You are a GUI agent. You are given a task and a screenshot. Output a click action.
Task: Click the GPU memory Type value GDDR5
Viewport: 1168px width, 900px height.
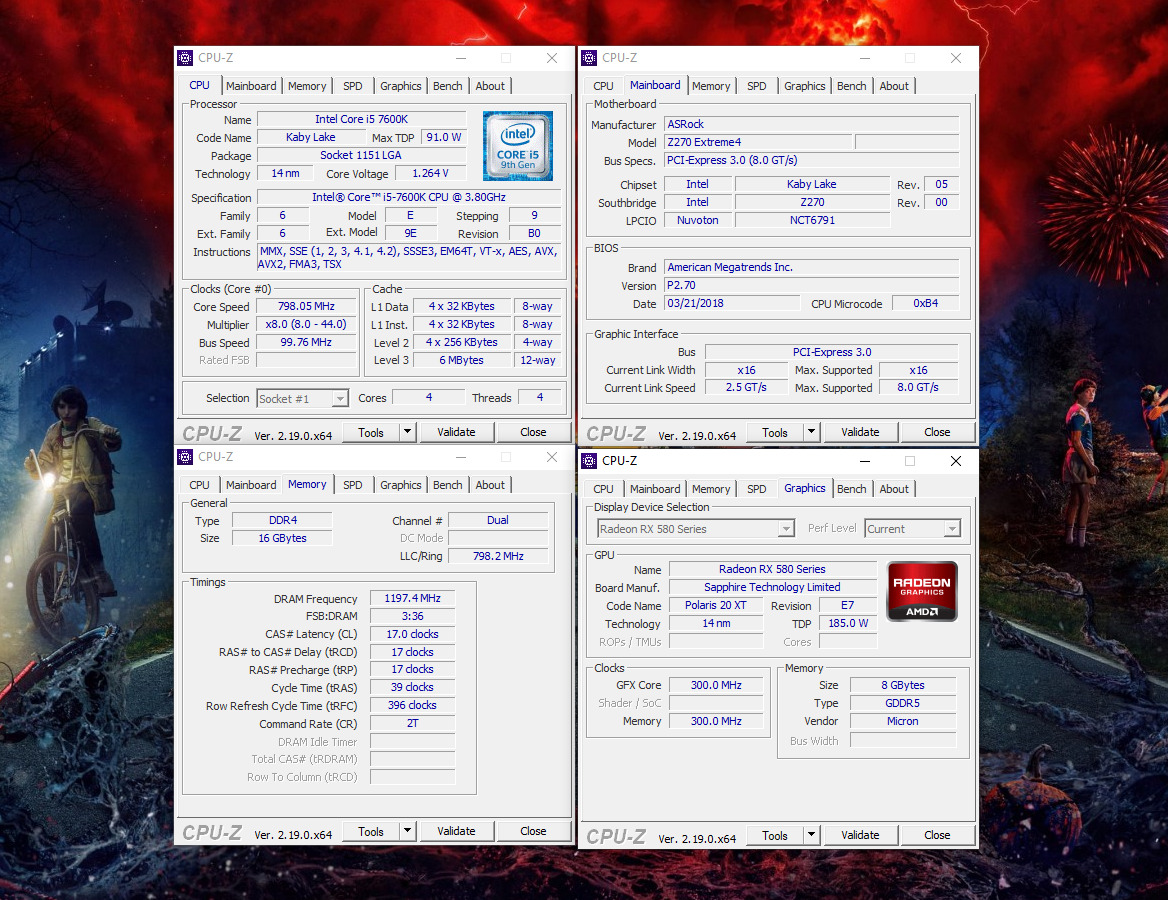[x=902, y=703]
